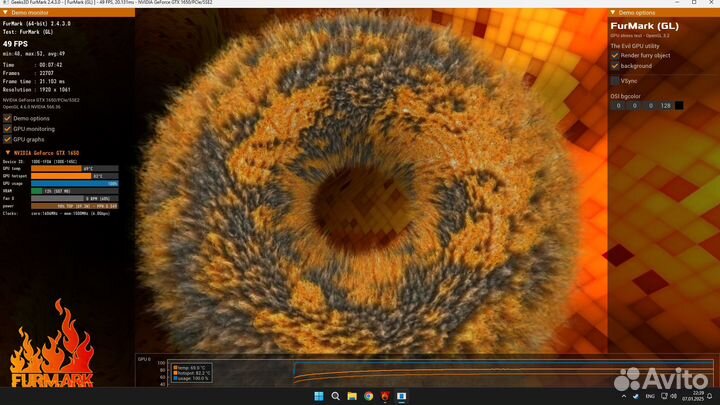The height and width of the screenshot is (405, 720).
Task: Uncheck Render furry object
Action: (615, 56)
